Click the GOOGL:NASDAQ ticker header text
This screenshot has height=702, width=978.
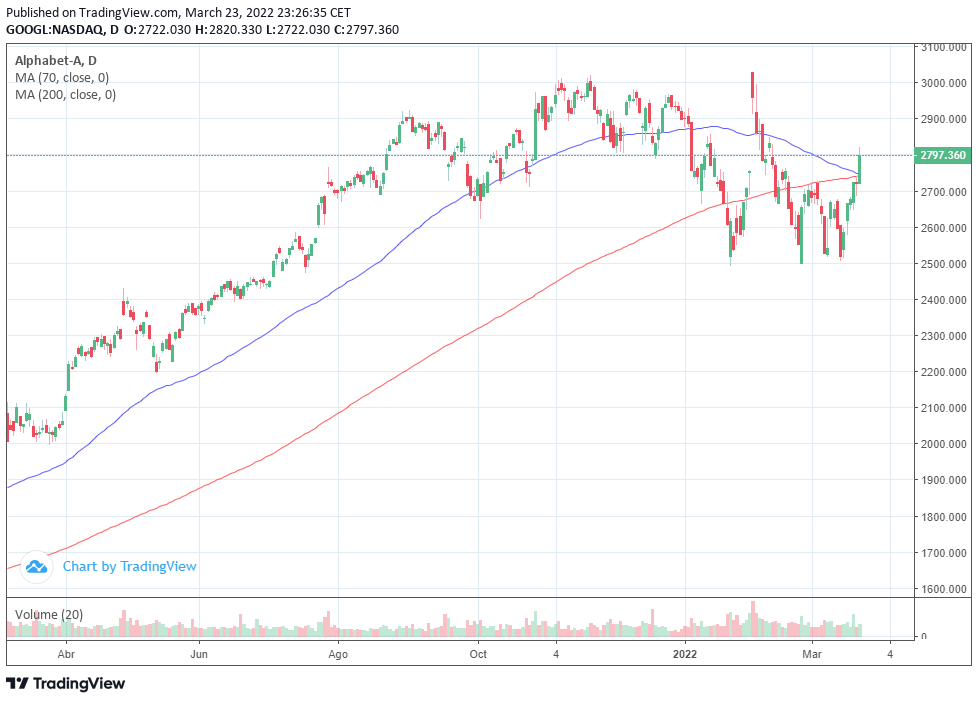[x=56, y=29]
